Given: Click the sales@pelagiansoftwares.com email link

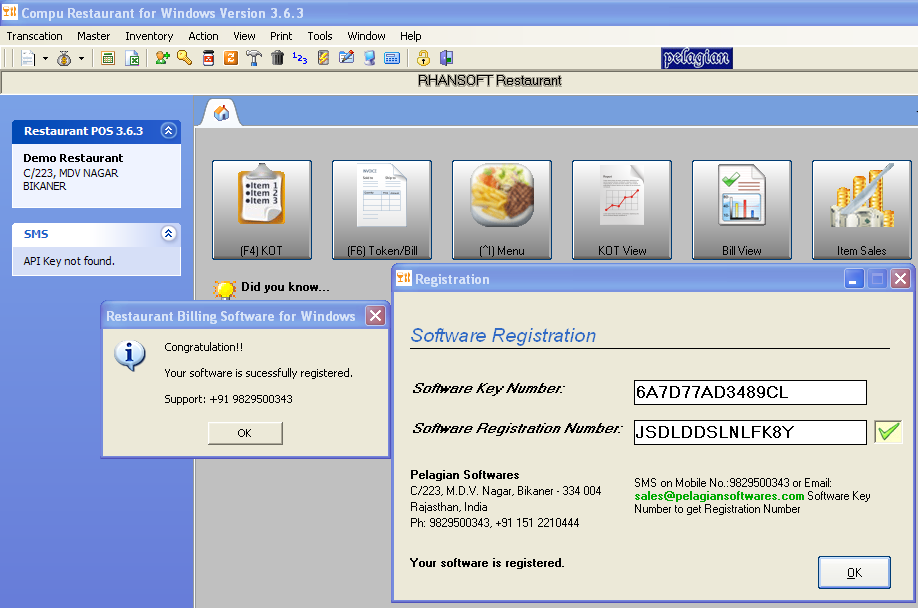Looking at the screenshot, I should [719, 496].
